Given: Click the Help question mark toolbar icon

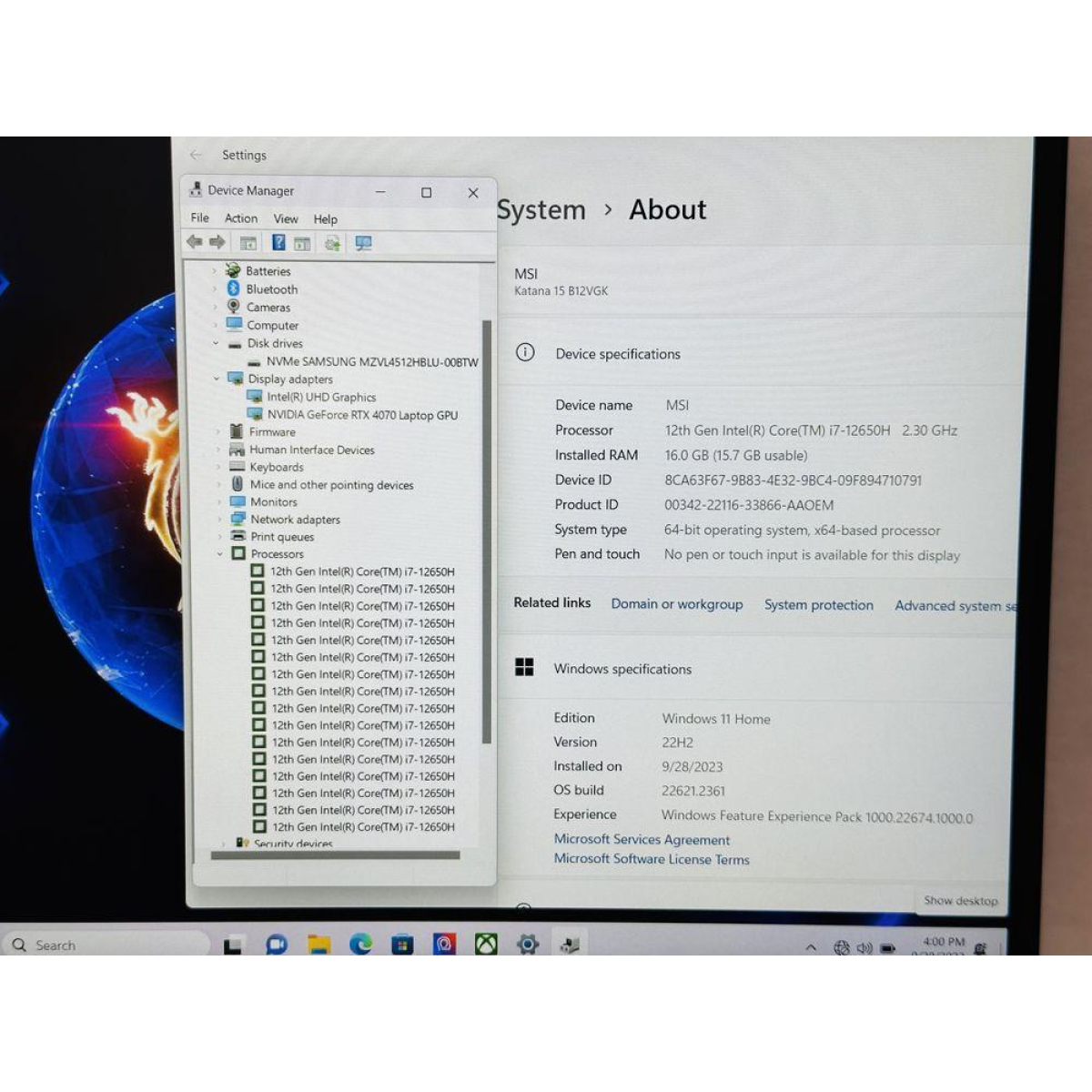Looking at the screenshot, I should pyautogui.click(x=278, y=243).
